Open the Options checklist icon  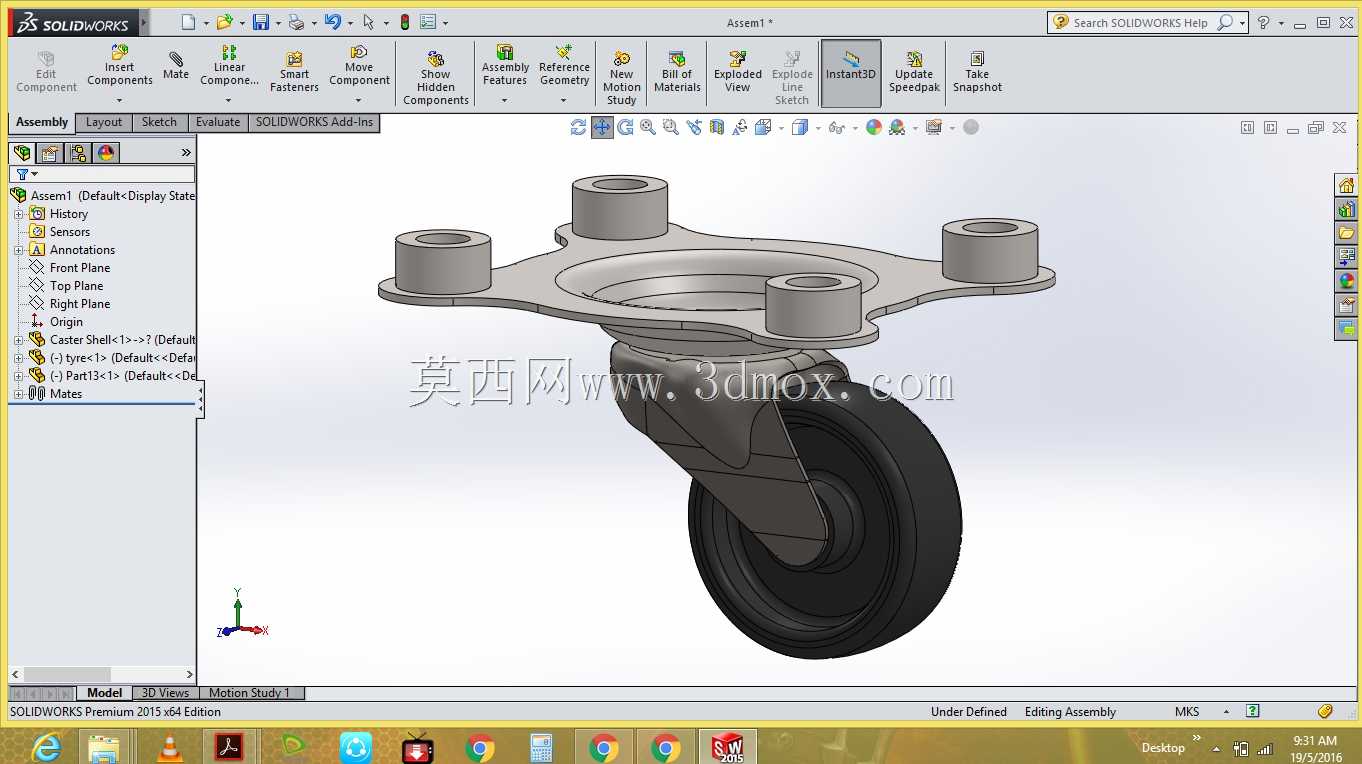point(428,22)
